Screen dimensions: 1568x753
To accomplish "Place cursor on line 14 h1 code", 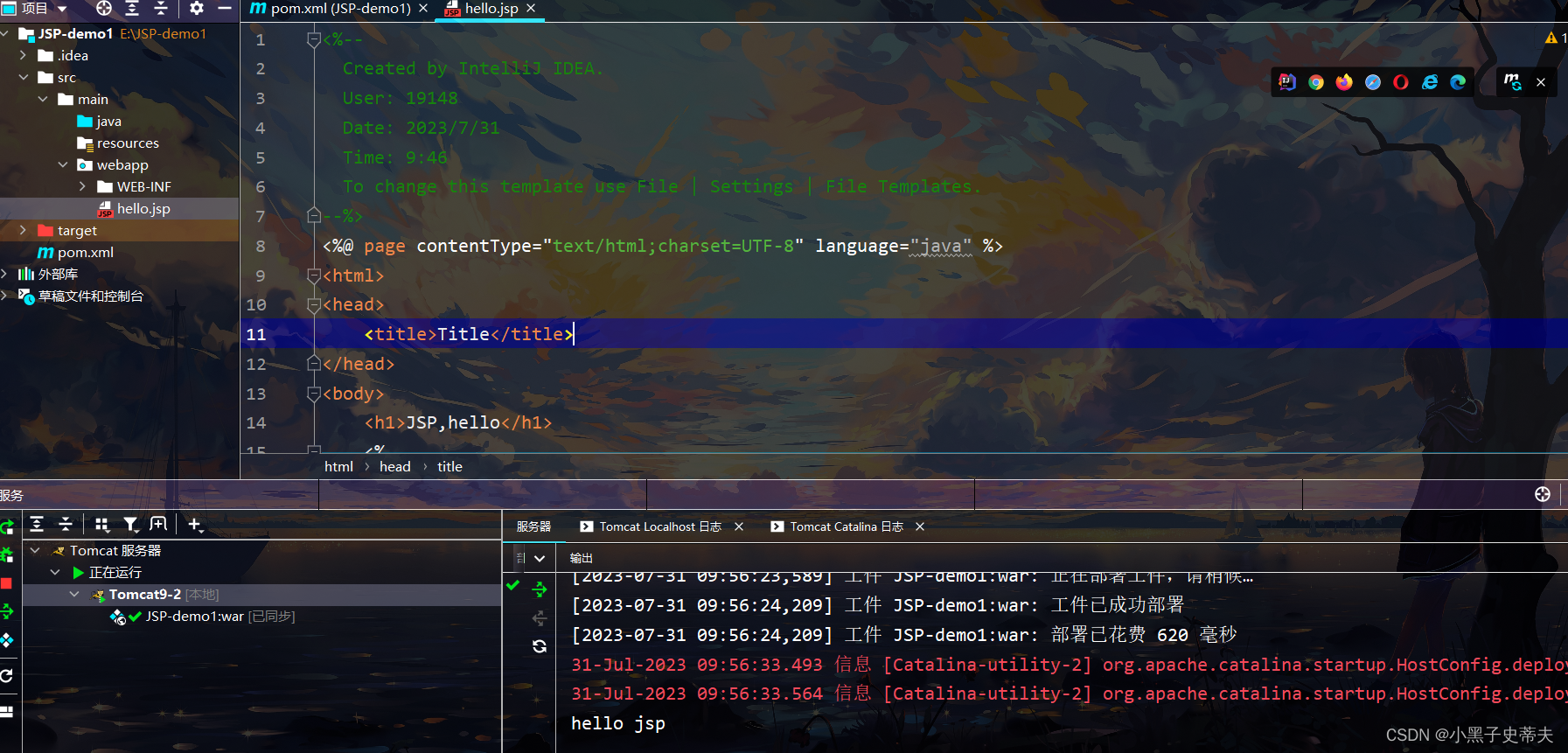I will (x=458, y=422).
